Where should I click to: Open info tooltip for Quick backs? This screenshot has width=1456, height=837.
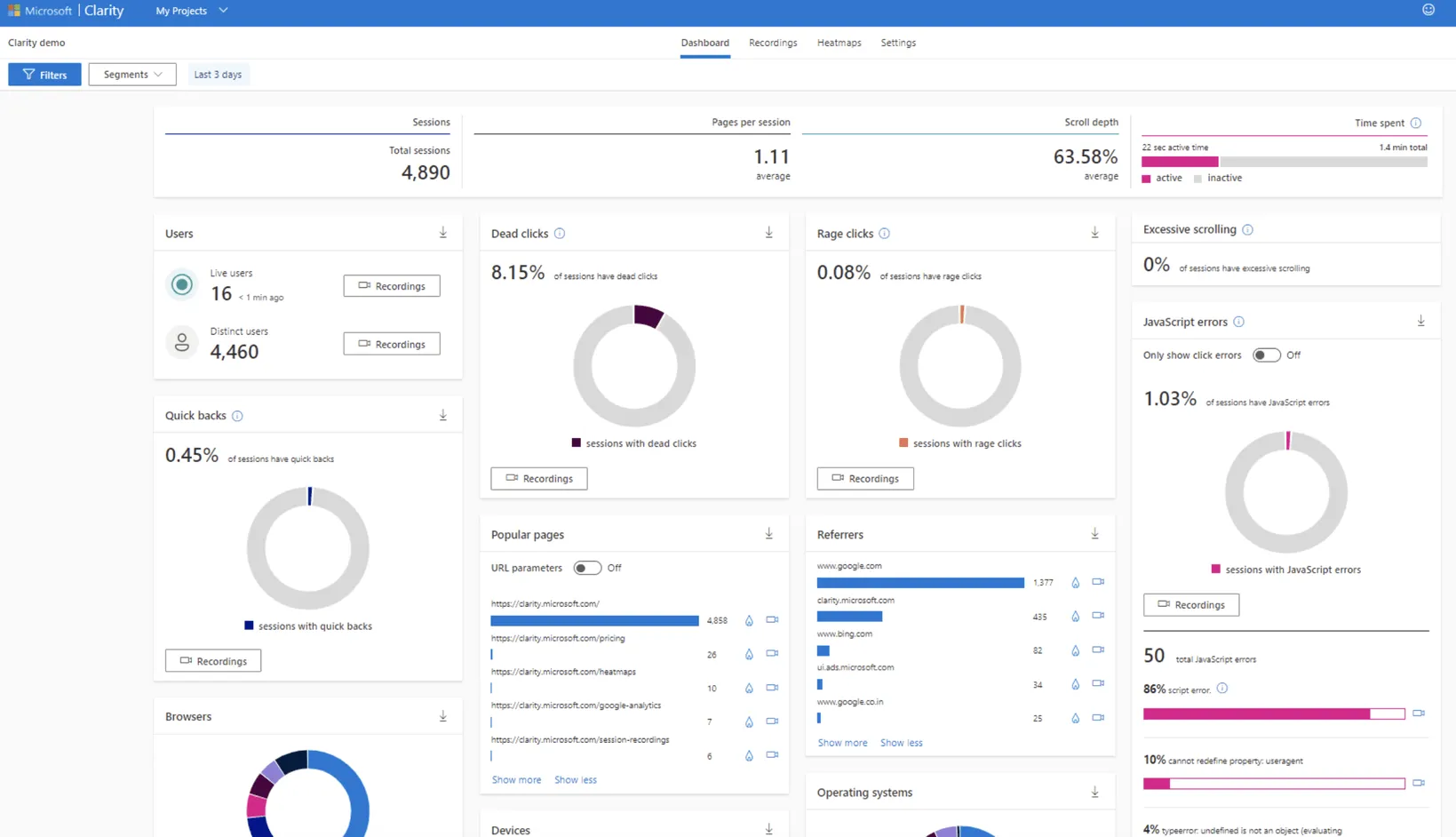pyautogui.click(x=237, y=416)
